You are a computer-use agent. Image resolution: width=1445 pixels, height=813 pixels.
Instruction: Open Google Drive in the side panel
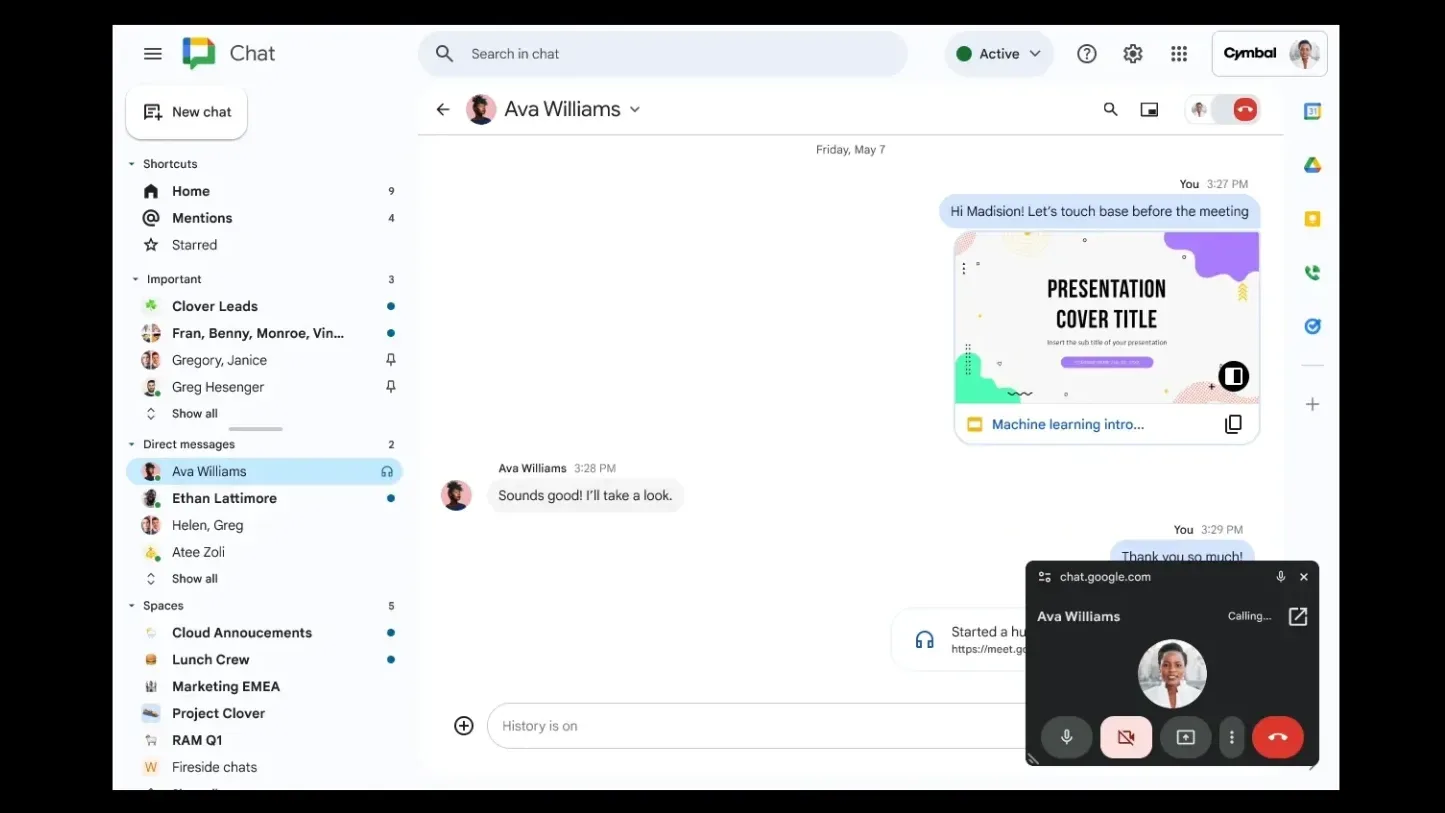(x=1312, y=165)
